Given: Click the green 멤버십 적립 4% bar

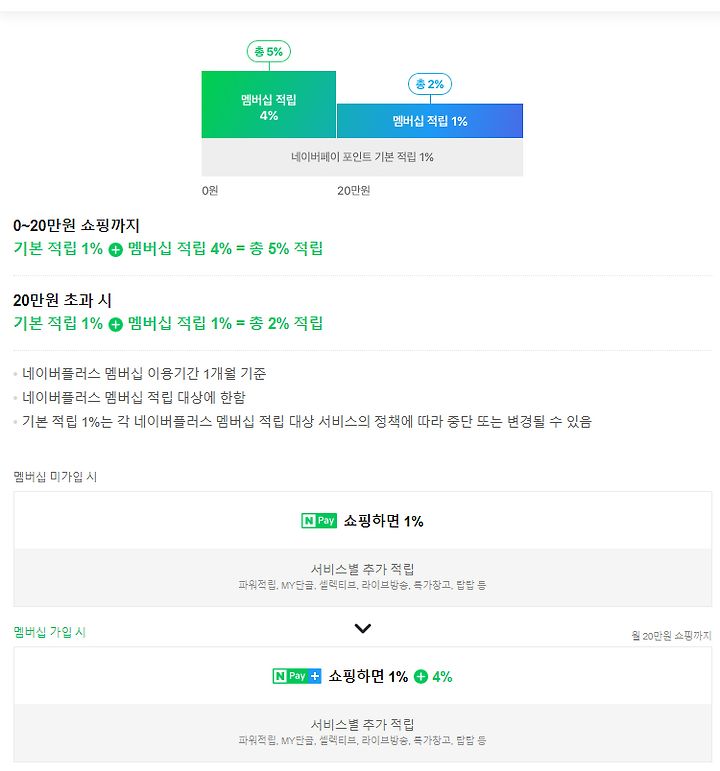Looking at the screenshot, I should (x=269, y=104).
